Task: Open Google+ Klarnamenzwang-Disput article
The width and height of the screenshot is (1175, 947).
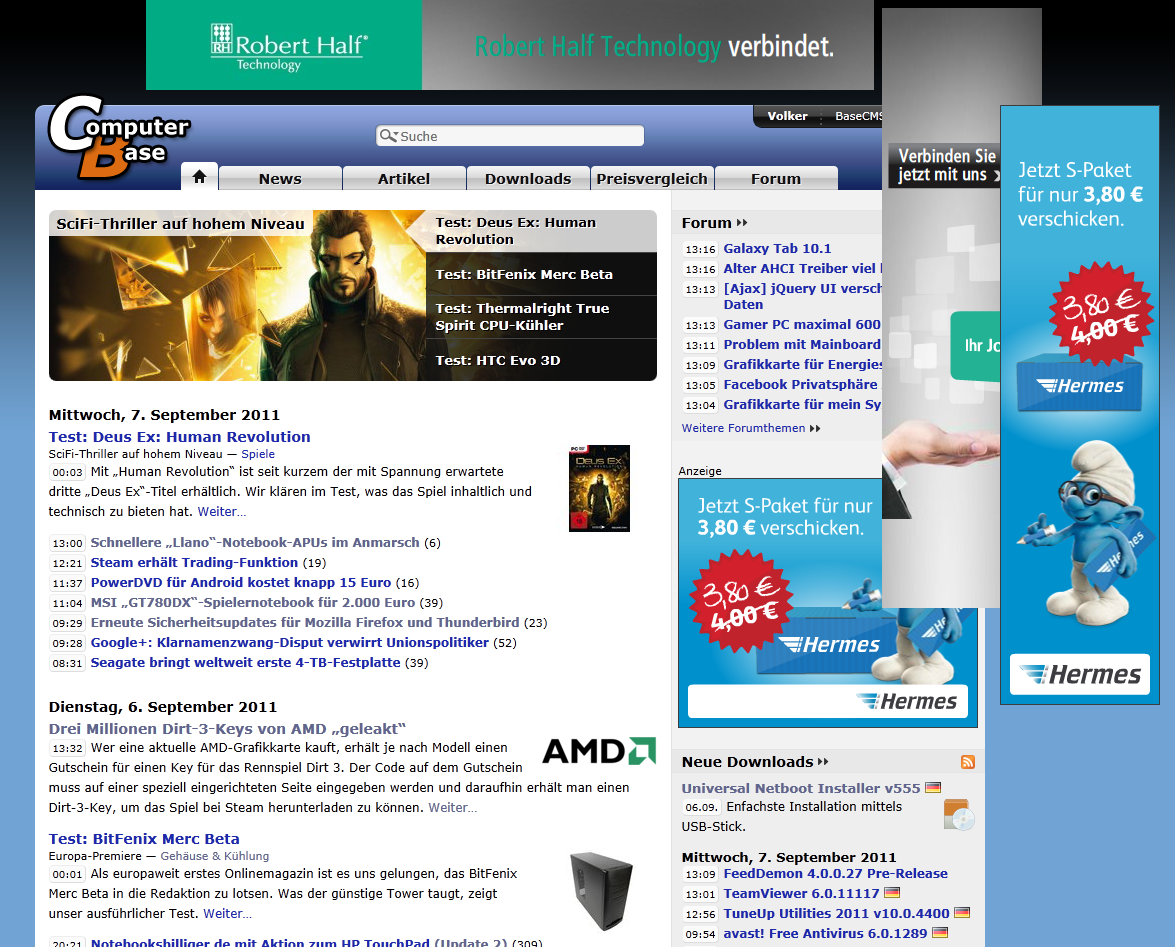Action: click(x=289, y=643)
